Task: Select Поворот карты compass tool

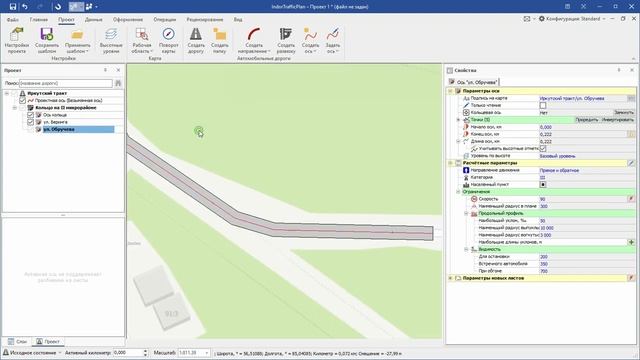Action: tap(169, 40)
